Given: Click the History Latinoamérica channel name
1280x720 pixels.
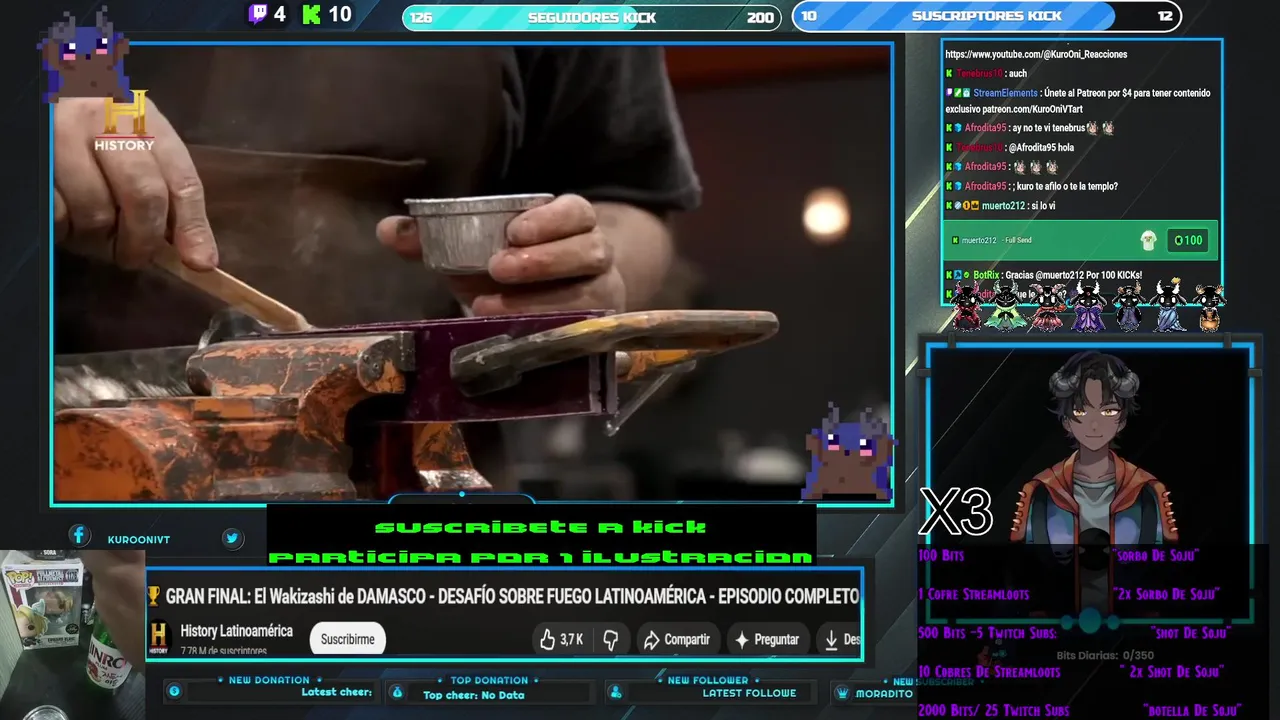Looking at the screenshot, I should click(236, 631).
